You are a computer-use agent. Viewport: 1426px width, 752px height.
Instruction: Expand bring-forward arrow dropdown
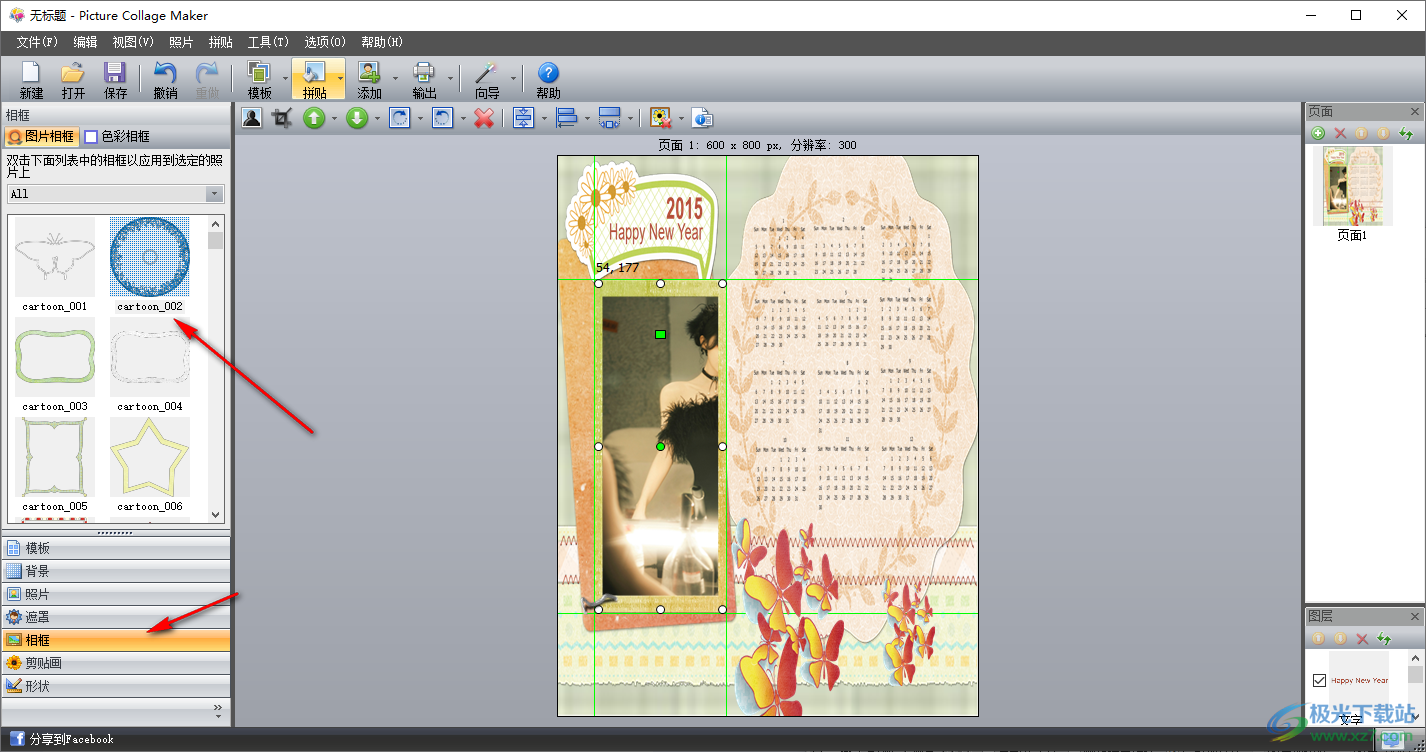coord(334,119)
